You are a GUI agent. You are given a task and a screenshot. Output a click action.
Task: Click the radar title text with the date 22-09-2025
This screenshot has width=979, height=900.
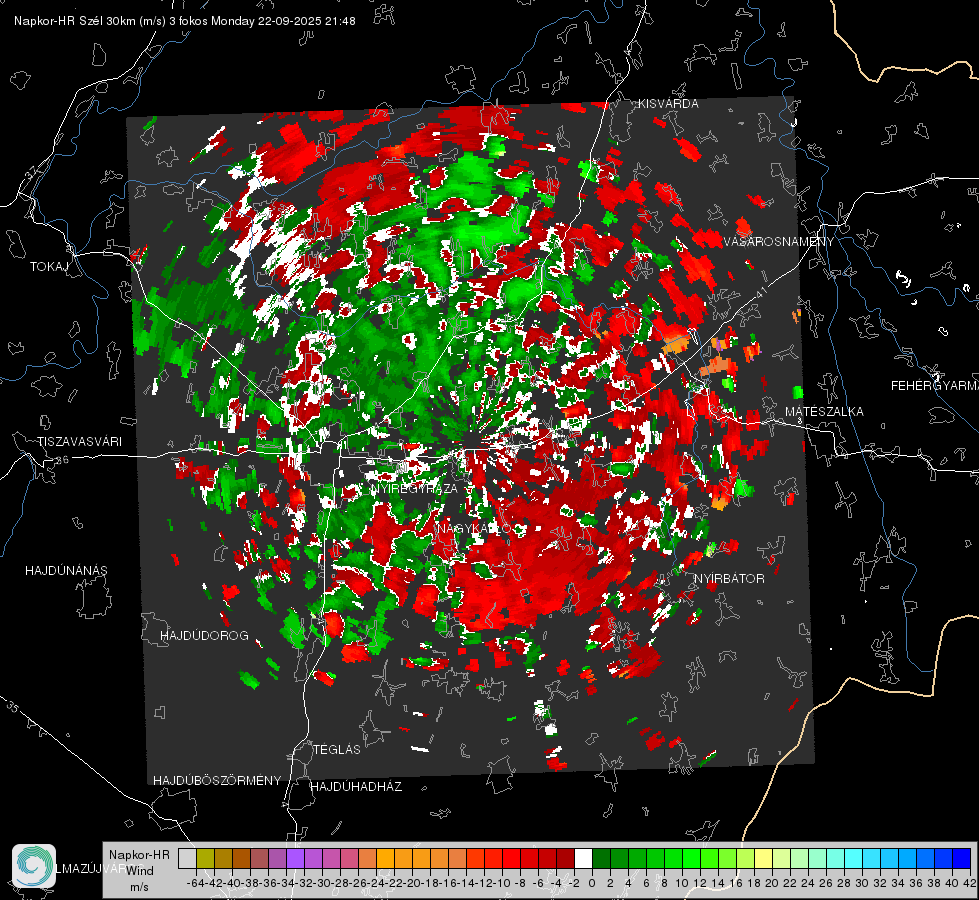click(x=185, y=21)
